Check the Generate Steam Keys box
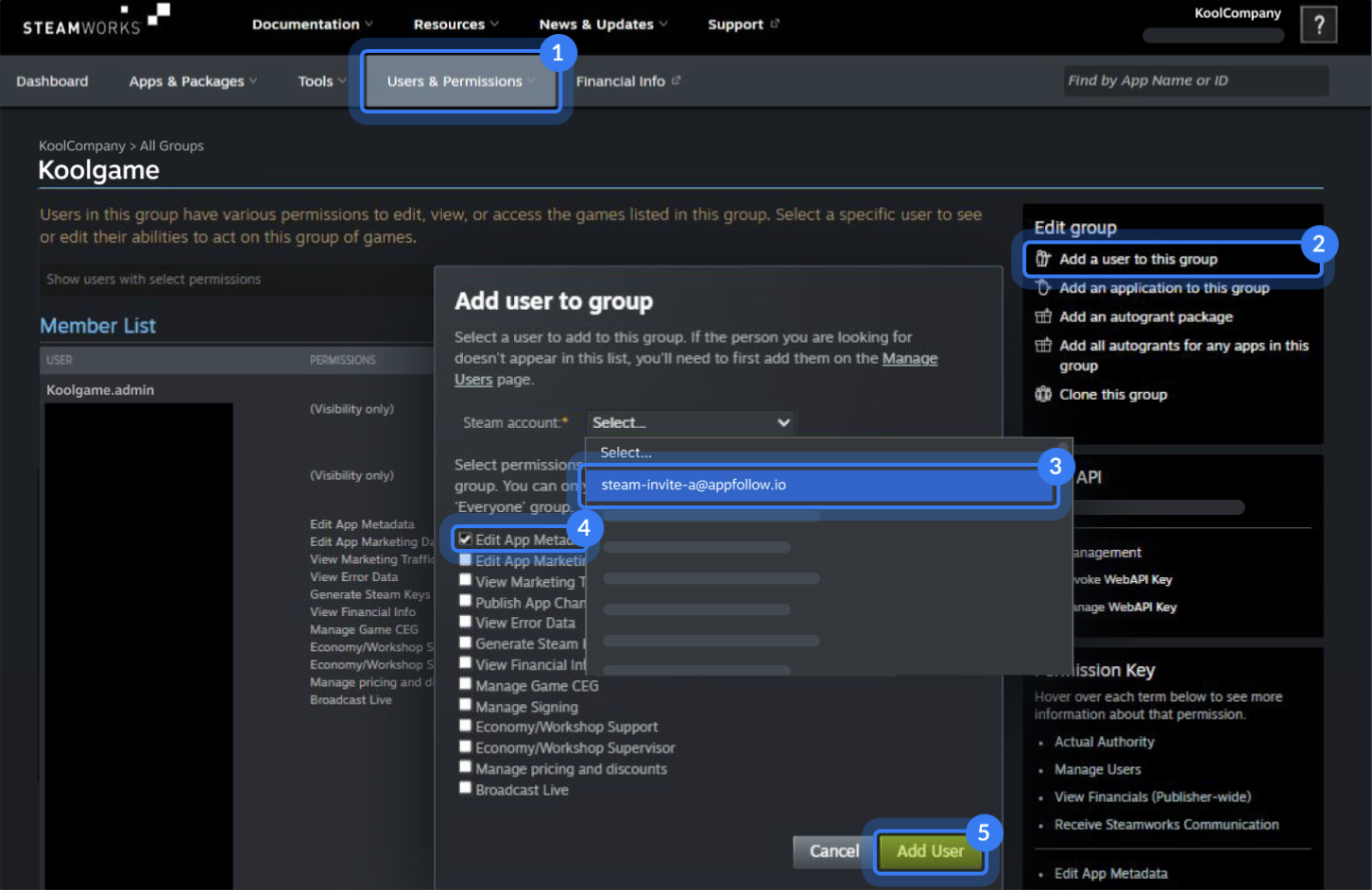Viewport: 1372px width, 890px height. point(465,642)
